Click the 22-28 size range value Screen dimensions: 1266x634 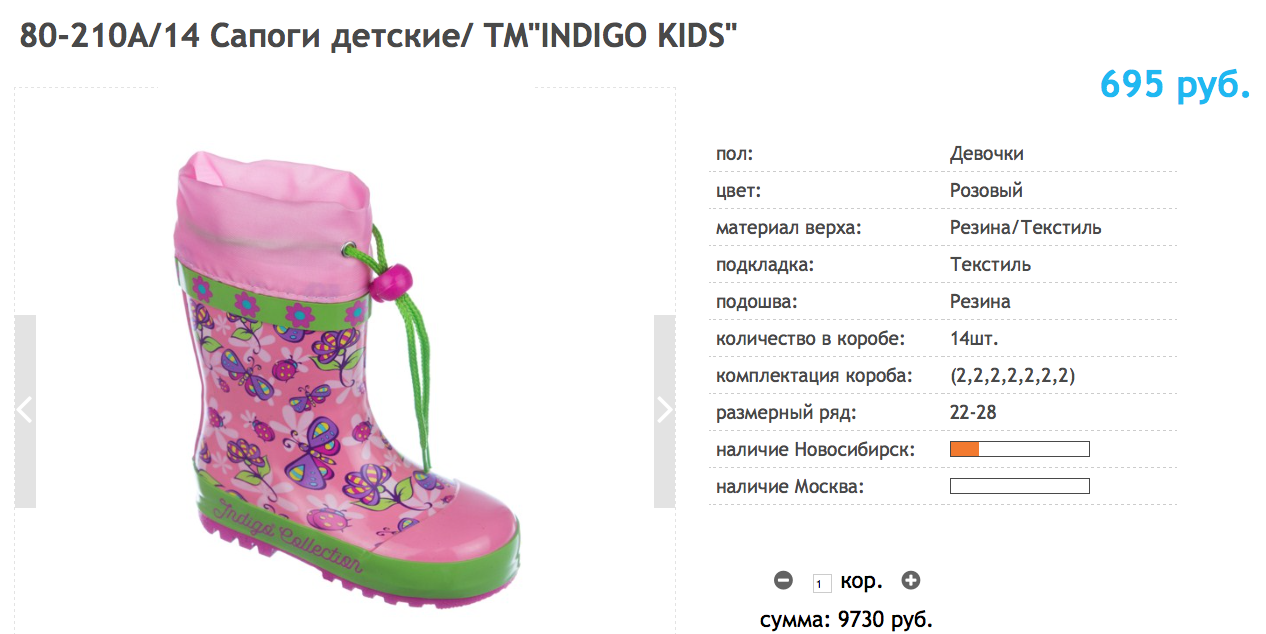[973, 412]
